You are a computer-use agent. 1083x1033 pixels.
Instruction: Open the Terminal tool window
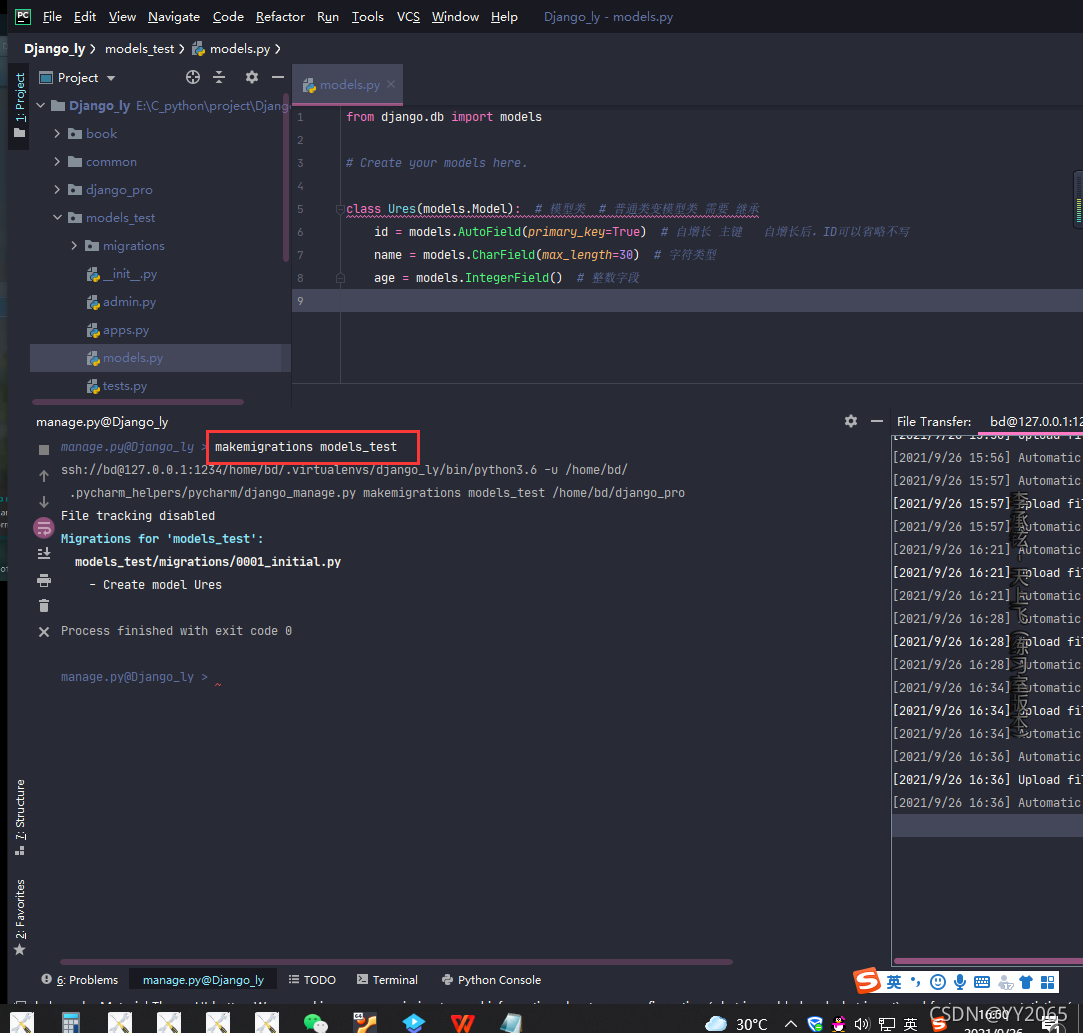[x=387, y=980]
